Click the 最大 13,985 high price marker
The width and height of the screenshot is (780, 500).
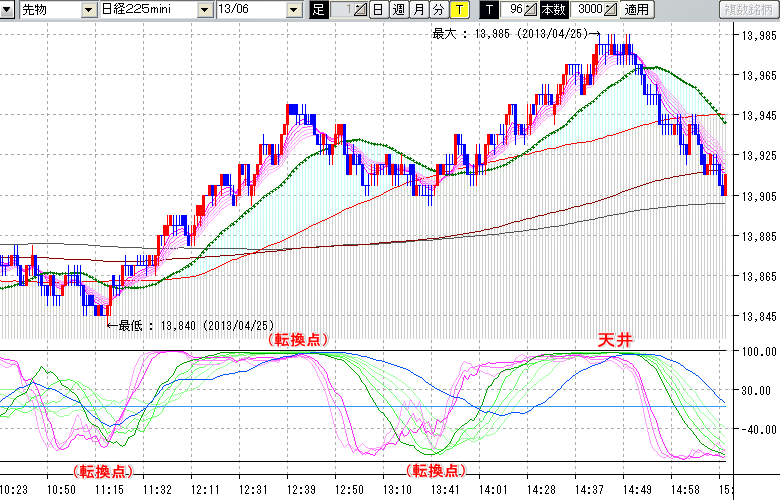(511, 34)
